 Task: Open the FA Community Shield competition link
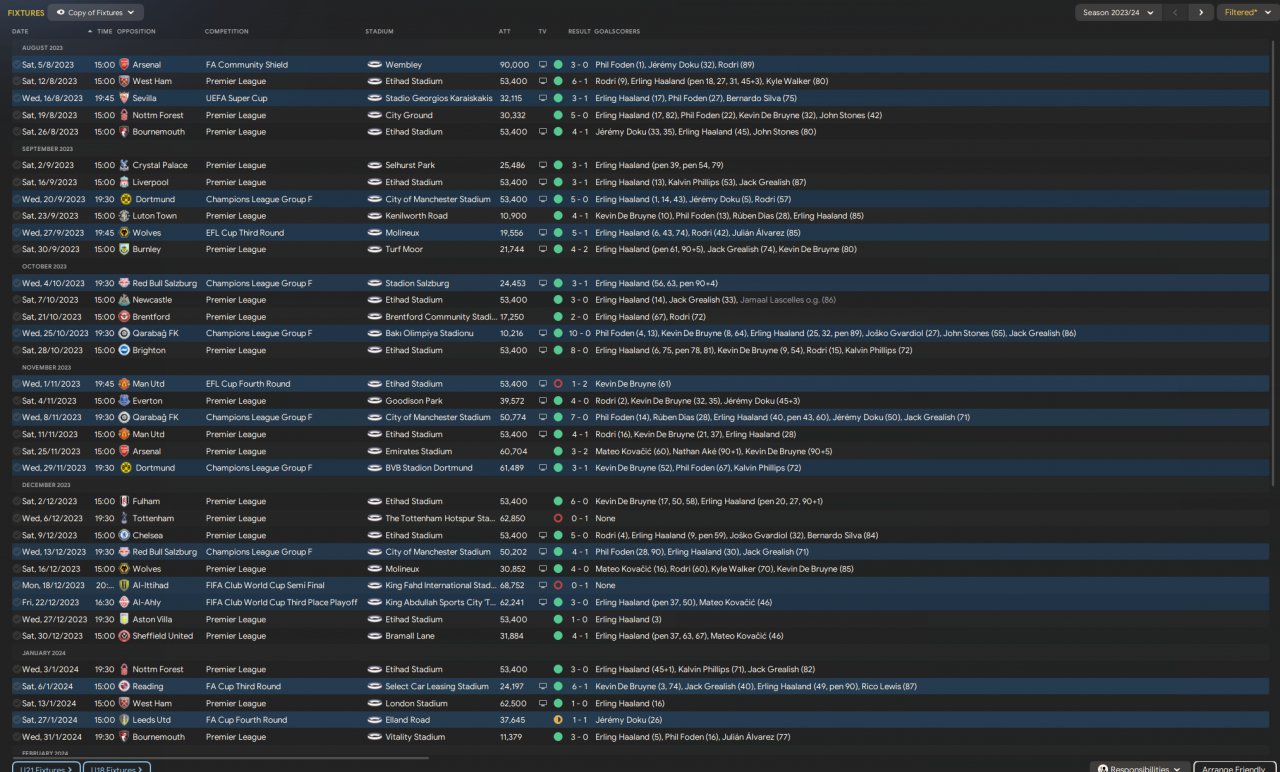(247, 65)
